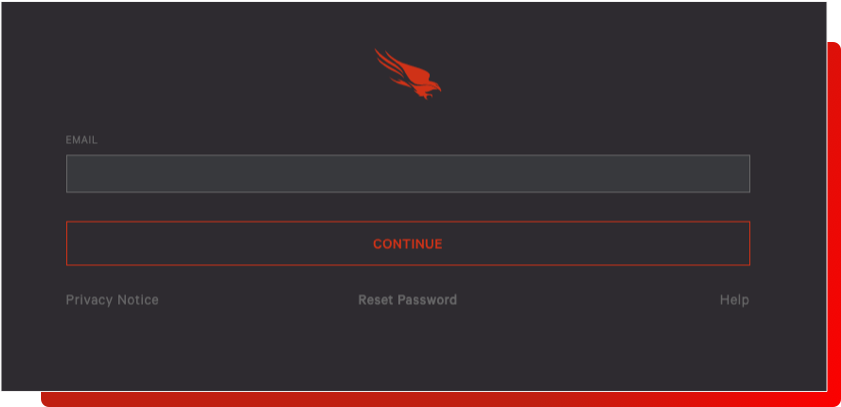Click the gray email entry box
Screen dimensions: 841x407
pos(408,174)
